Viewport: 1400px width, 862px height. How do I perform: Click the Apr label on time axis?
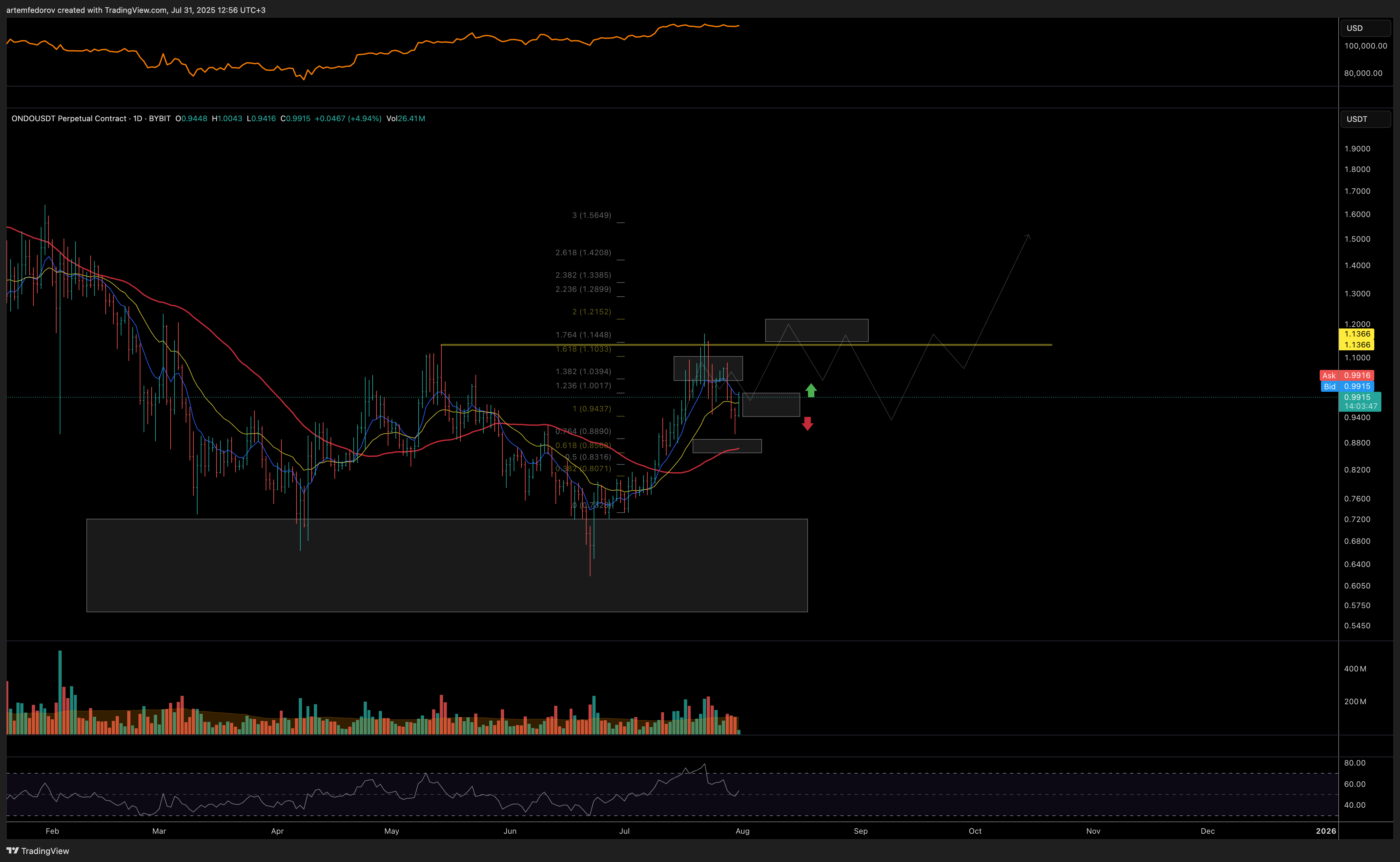[x=278, y=831]
